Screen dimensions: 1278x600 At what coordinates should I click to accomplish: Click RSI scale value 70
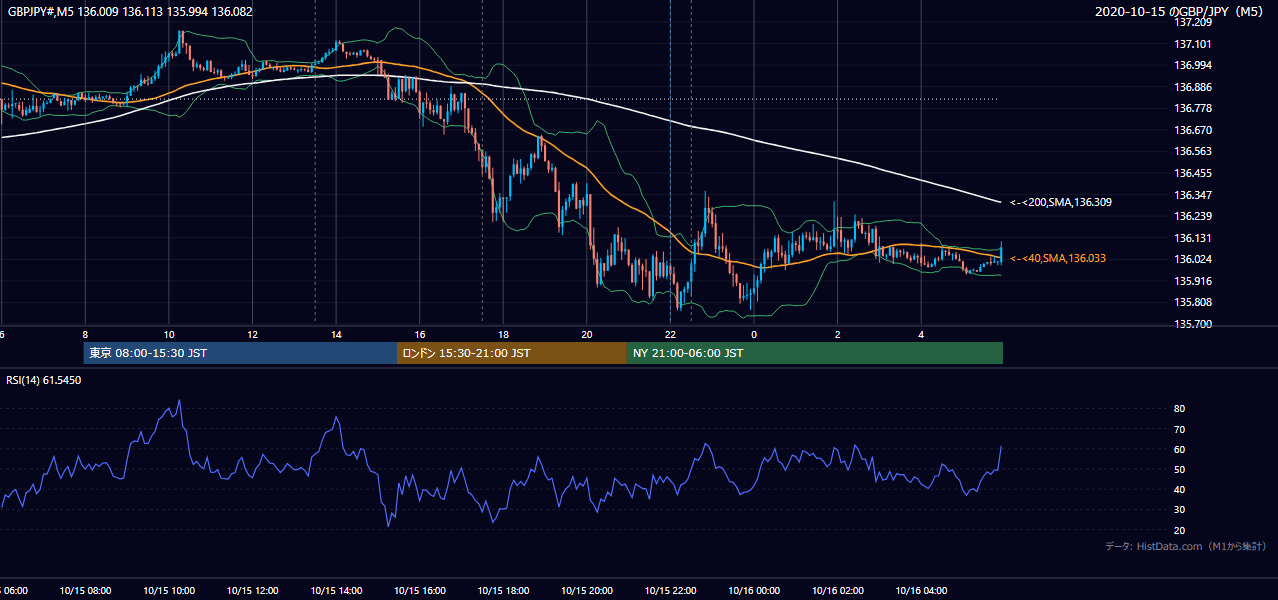coord(1180,429)
